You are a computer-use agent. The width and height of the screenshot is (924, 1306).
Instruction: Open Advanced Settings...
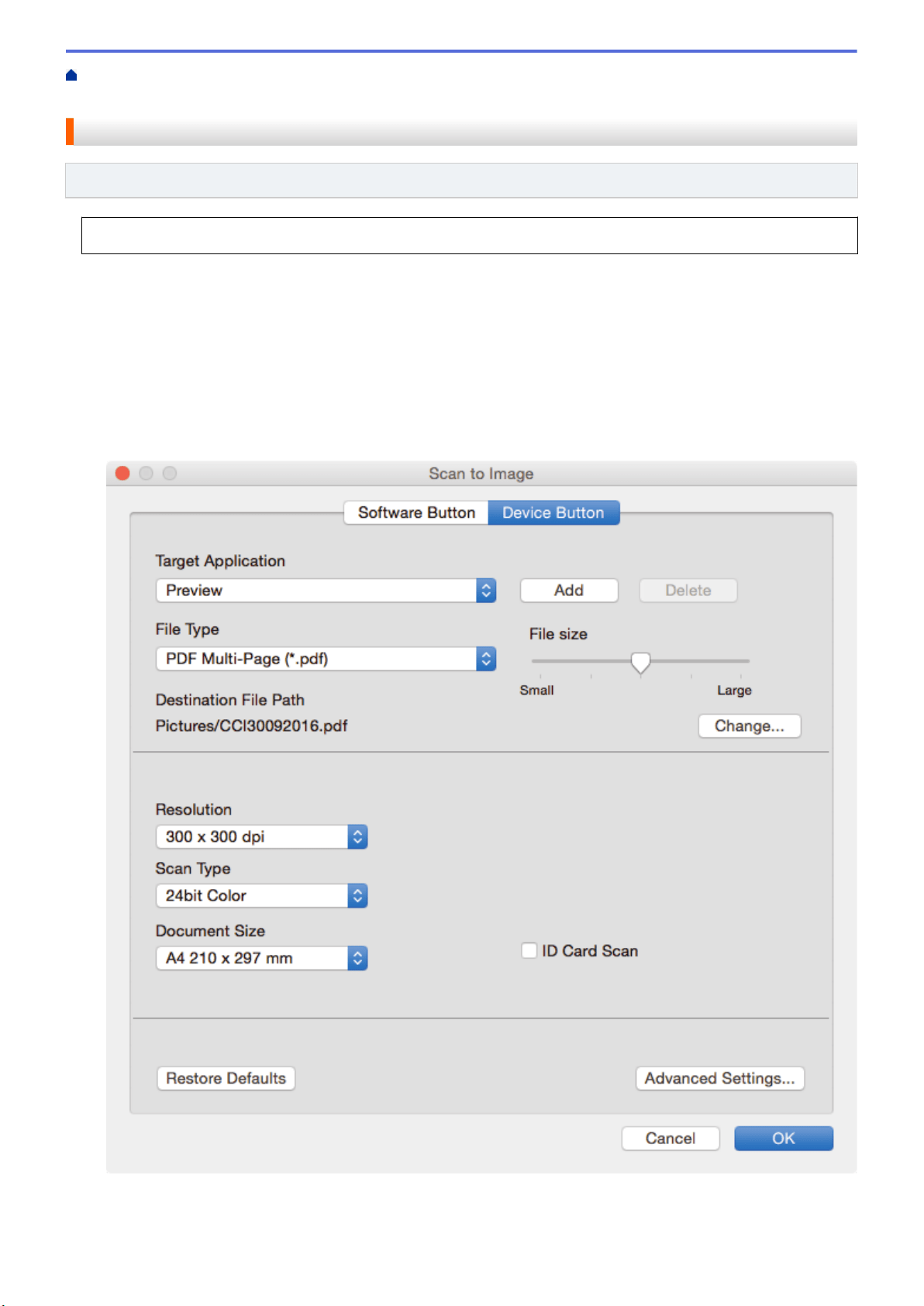click(x=720, y=1078)
